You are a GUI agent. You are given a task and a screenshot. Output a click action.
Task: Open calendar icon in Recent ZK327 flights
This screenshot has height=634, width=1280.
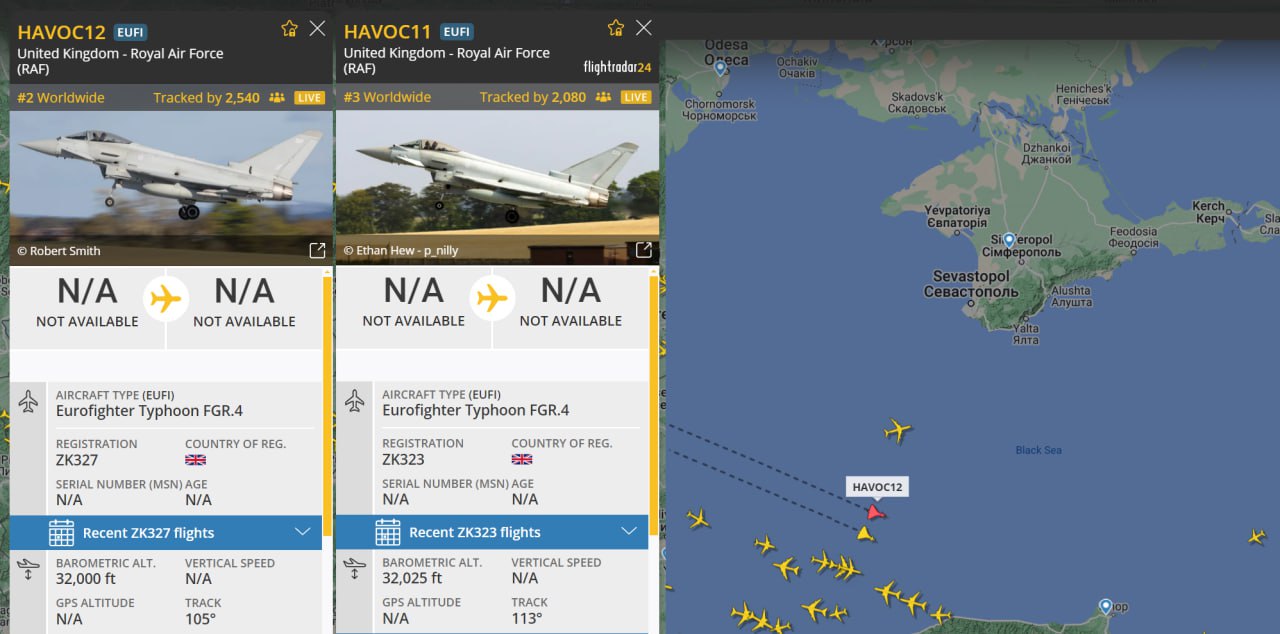click(61, 533)
